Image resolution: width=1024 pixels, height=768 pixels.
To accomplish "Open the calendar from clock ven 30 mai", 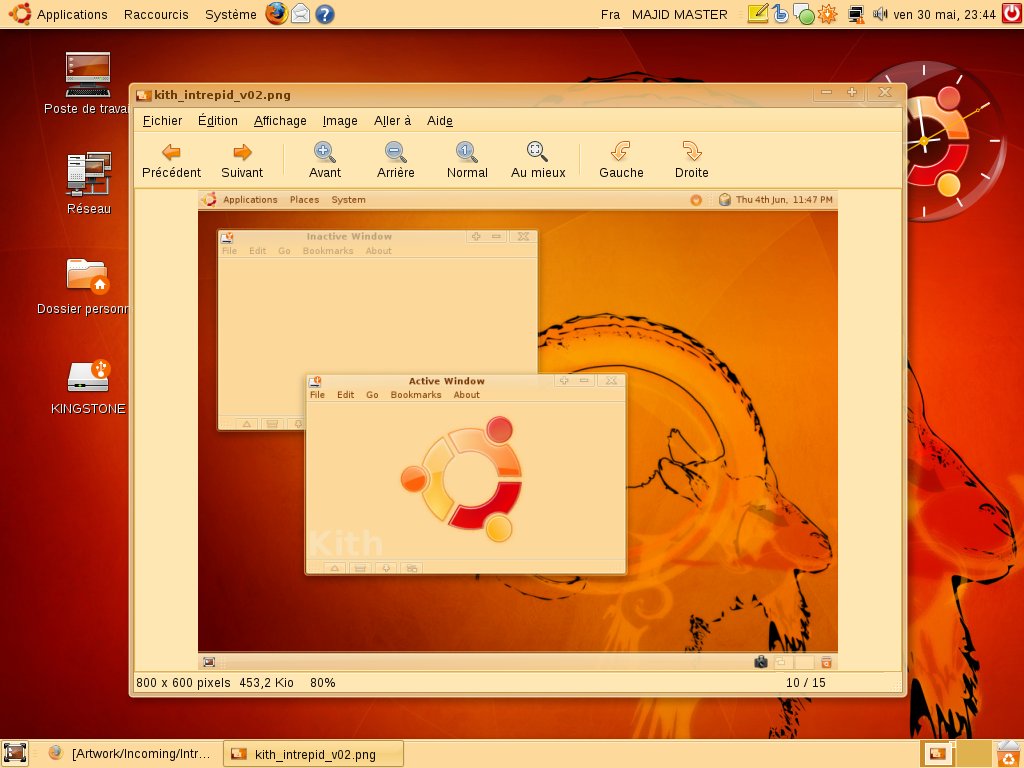I will [x=944, y=14].
